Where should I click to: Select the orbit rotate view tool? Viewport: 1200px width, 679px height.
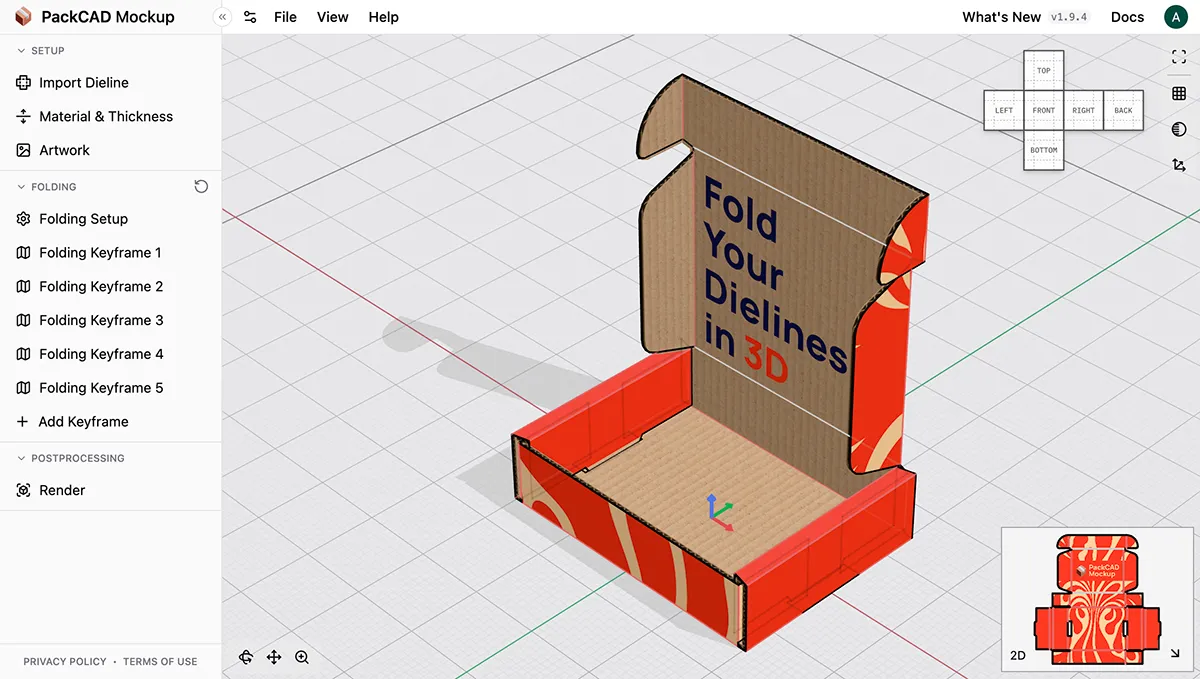[x=246, y=657]
